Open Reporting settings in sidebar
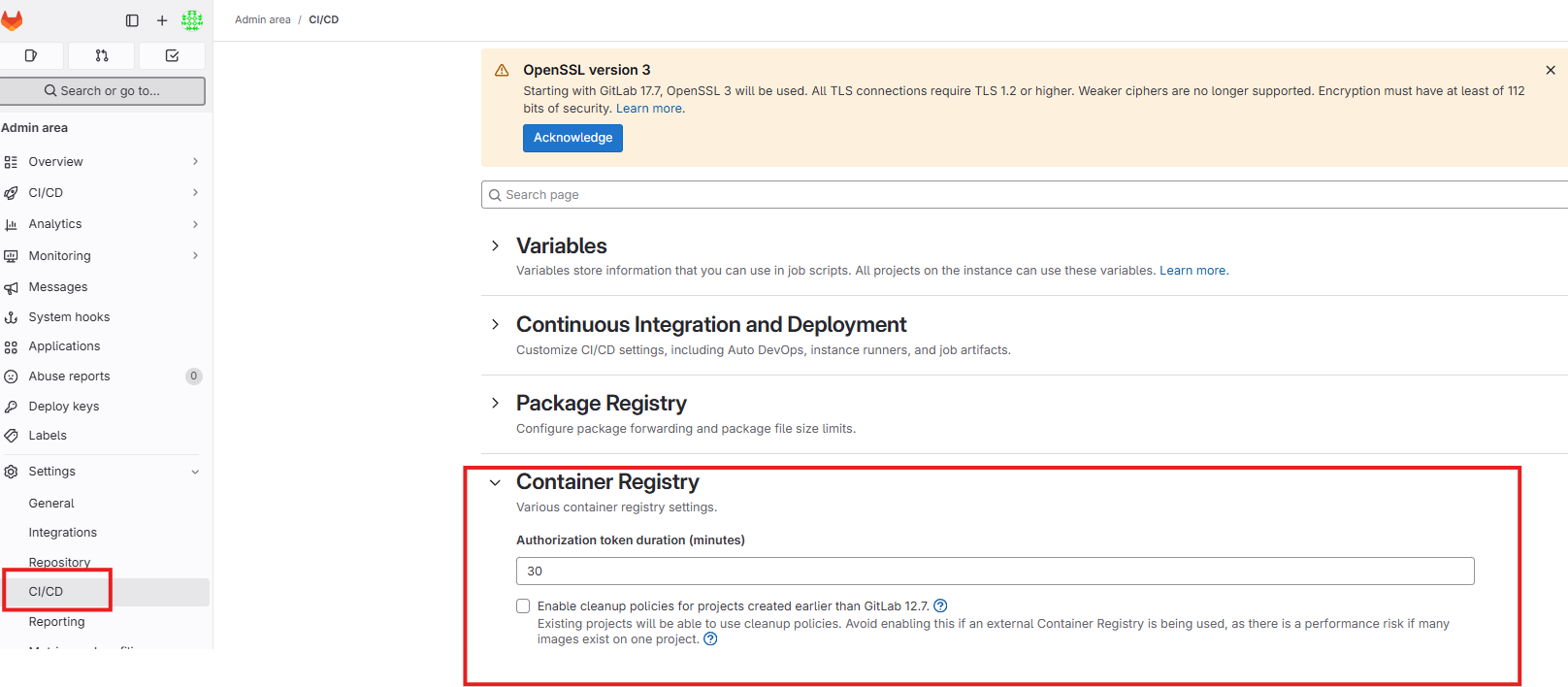 [56, 622]
